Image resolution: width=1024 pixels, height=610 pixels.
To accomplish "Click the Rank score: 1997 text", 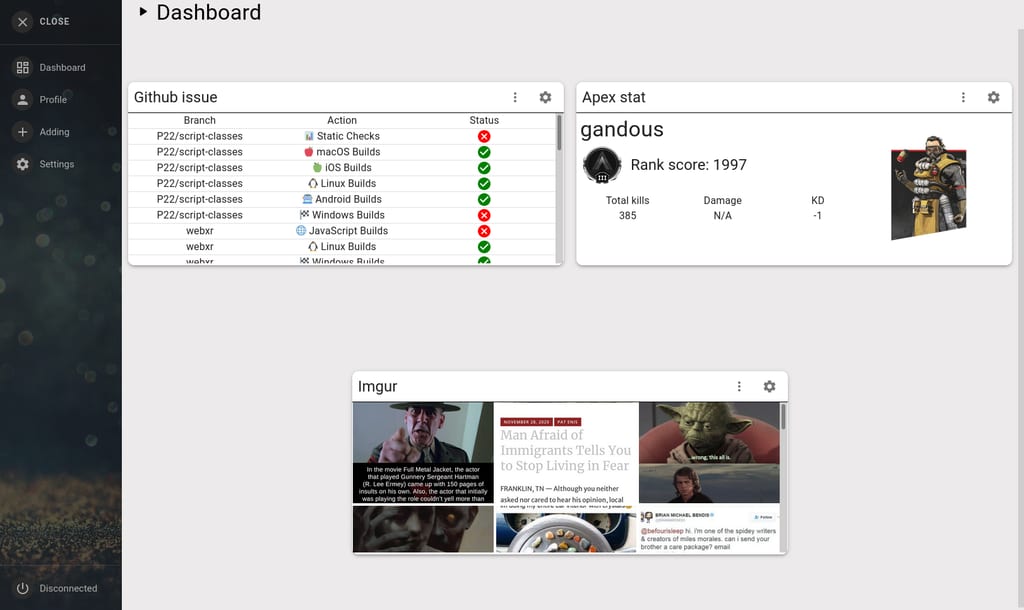I will pos(688,165).
